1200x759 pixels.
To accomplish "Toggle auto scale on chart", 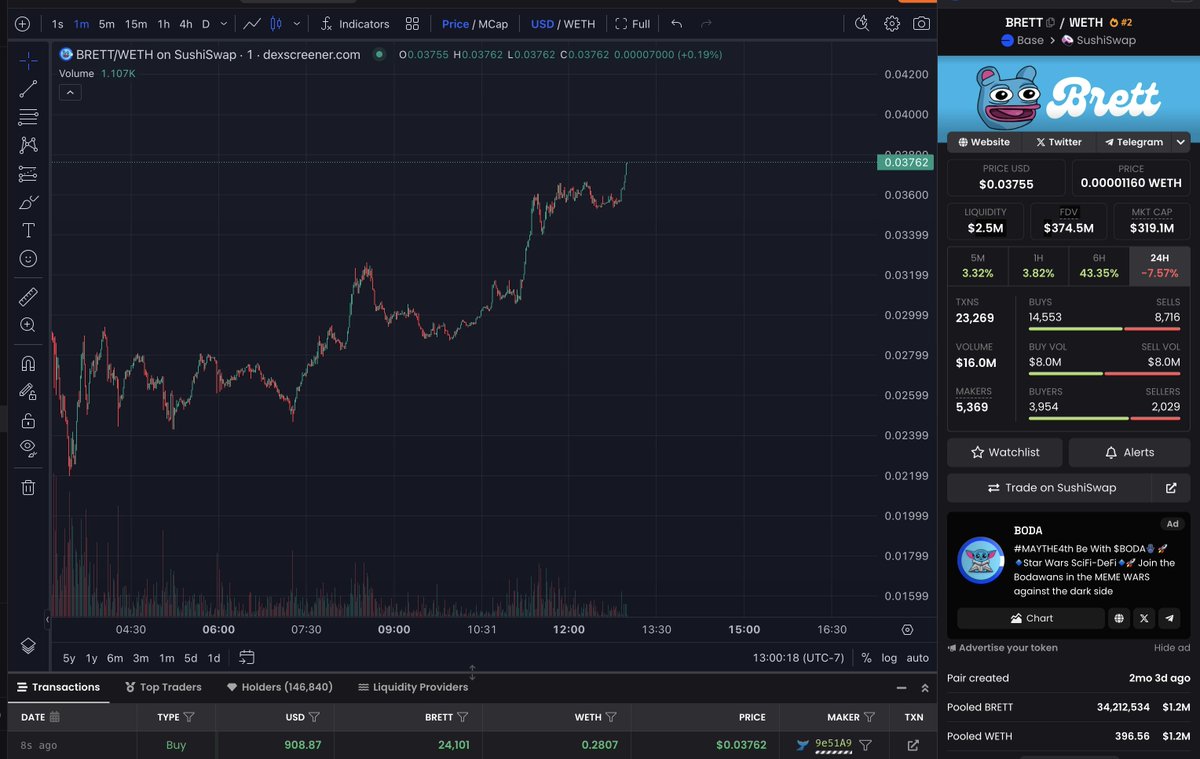I will (x=917, y=658).
